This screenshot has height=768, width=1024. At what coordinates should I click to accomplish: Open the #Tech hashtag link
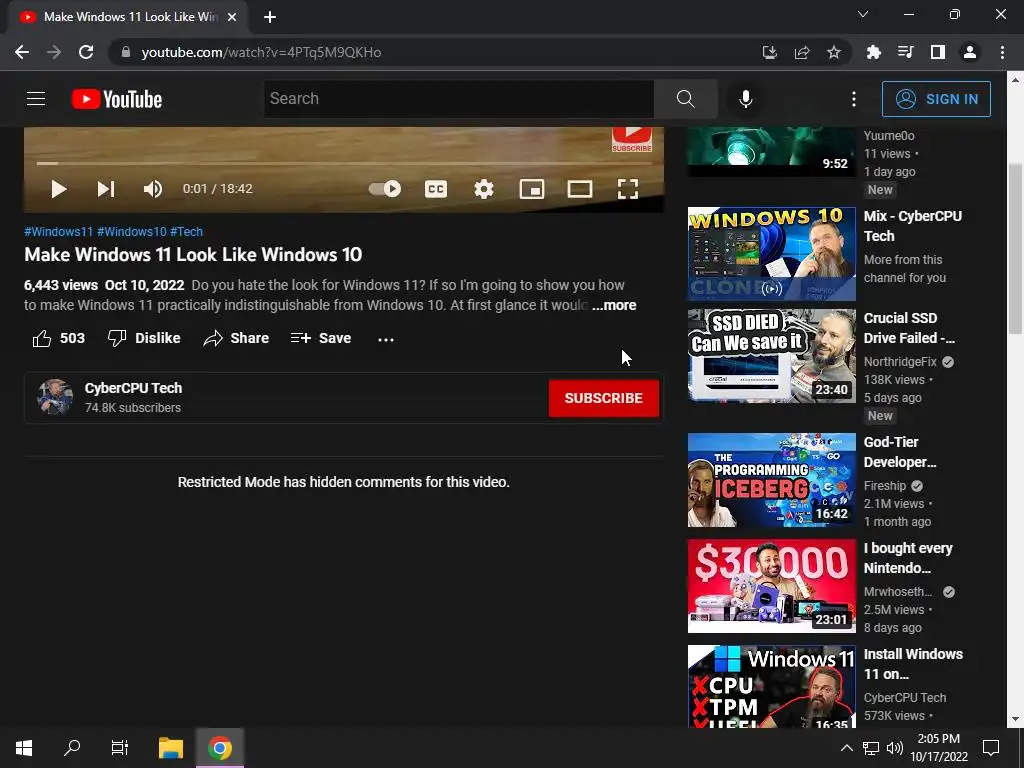187,232
